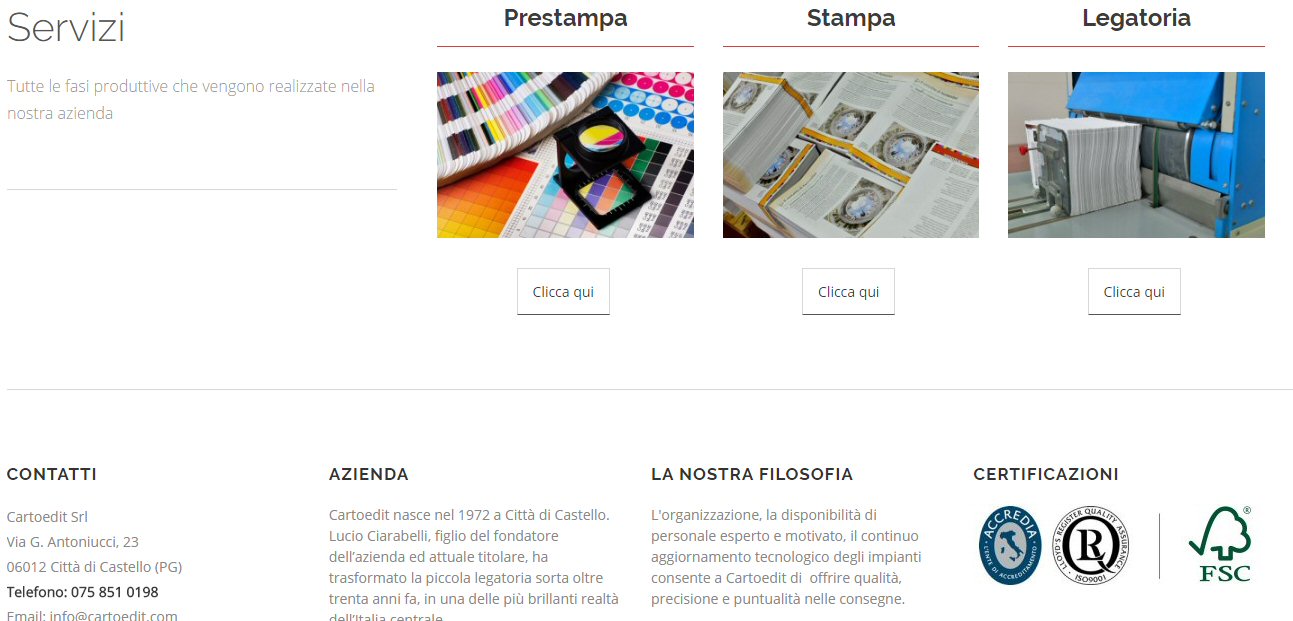Click the CONTATTI footer heading
The image size is (1293, 621).
(52, 474)
